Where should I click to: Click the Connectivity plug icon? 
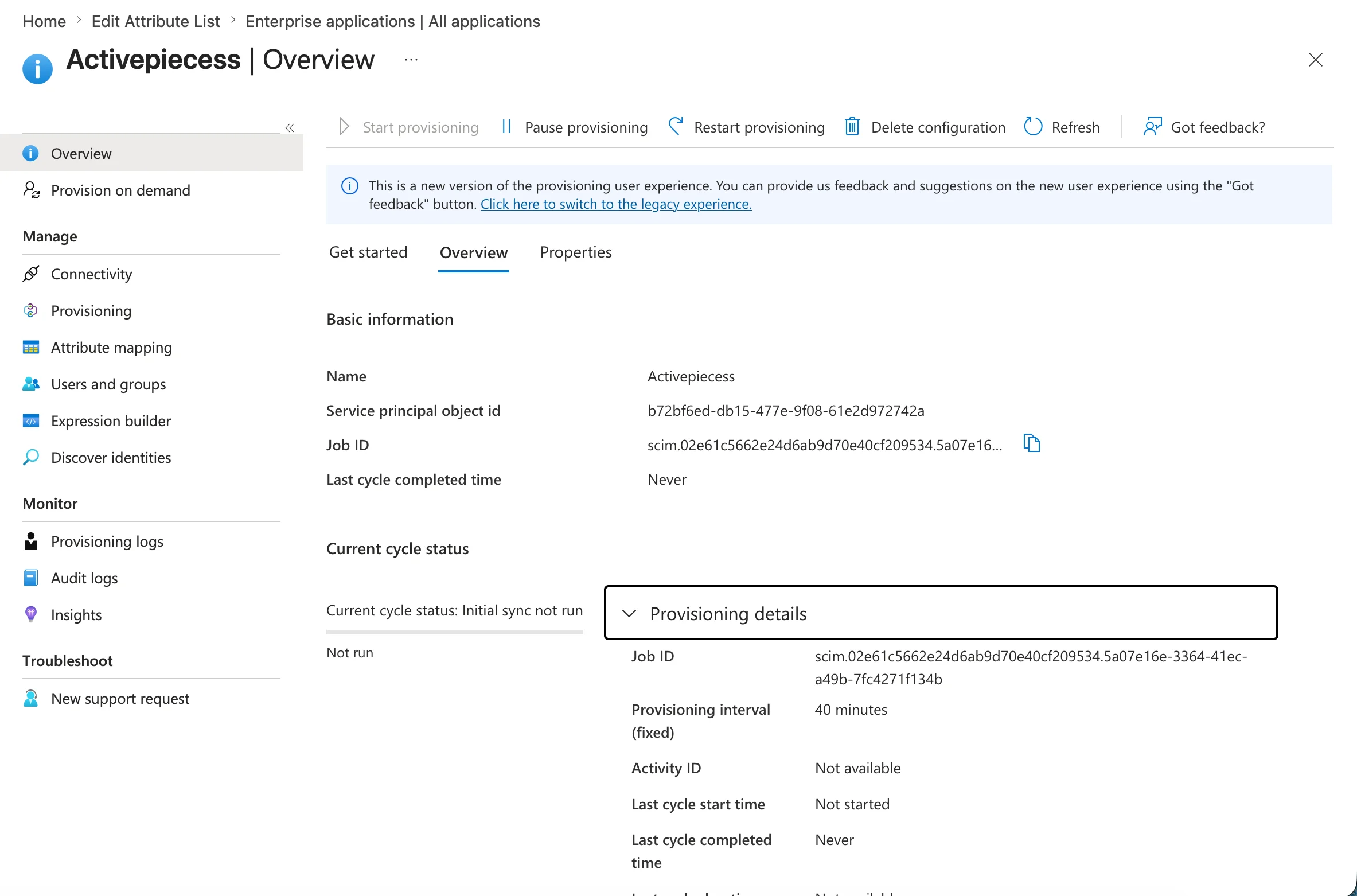[31, 274]
